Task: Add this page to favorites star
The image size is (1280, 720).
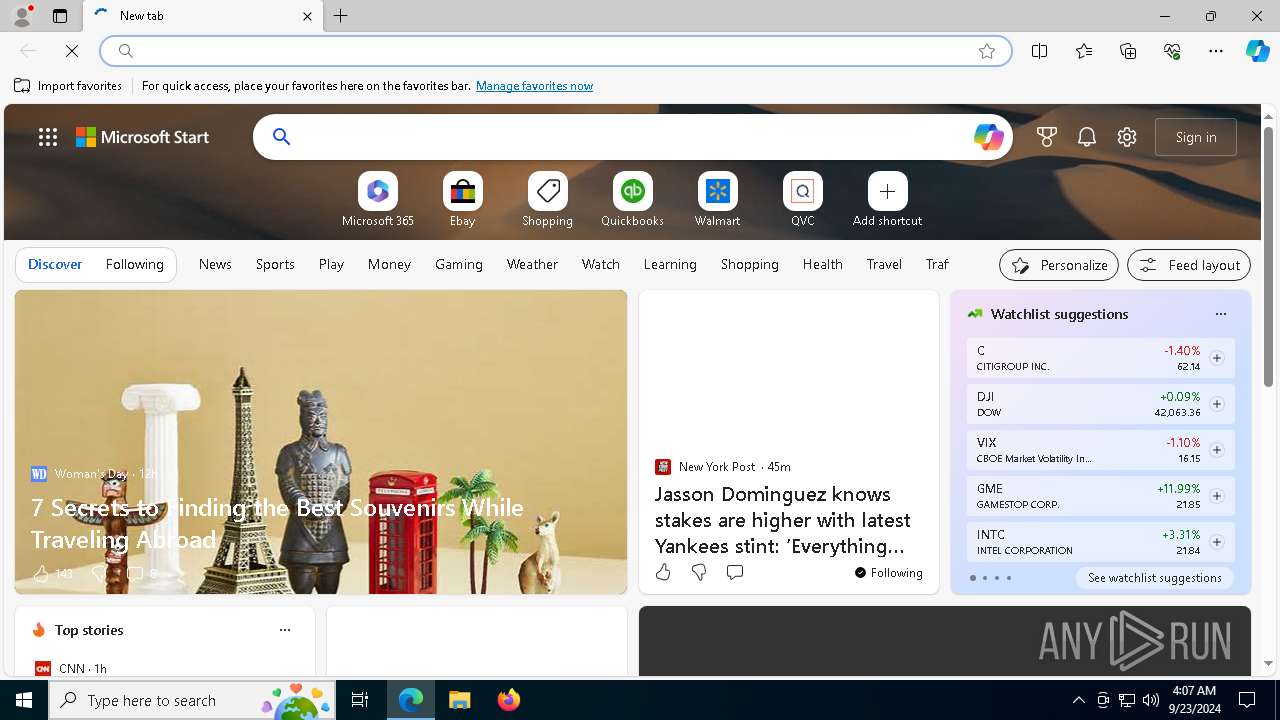Action: pos(987,51)
